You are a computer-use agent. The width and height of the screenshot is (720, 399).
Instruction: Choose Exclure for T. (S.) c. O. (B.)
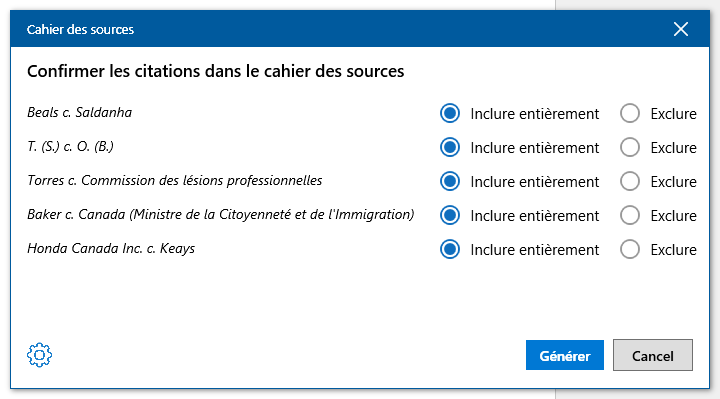tap(630, 147)
